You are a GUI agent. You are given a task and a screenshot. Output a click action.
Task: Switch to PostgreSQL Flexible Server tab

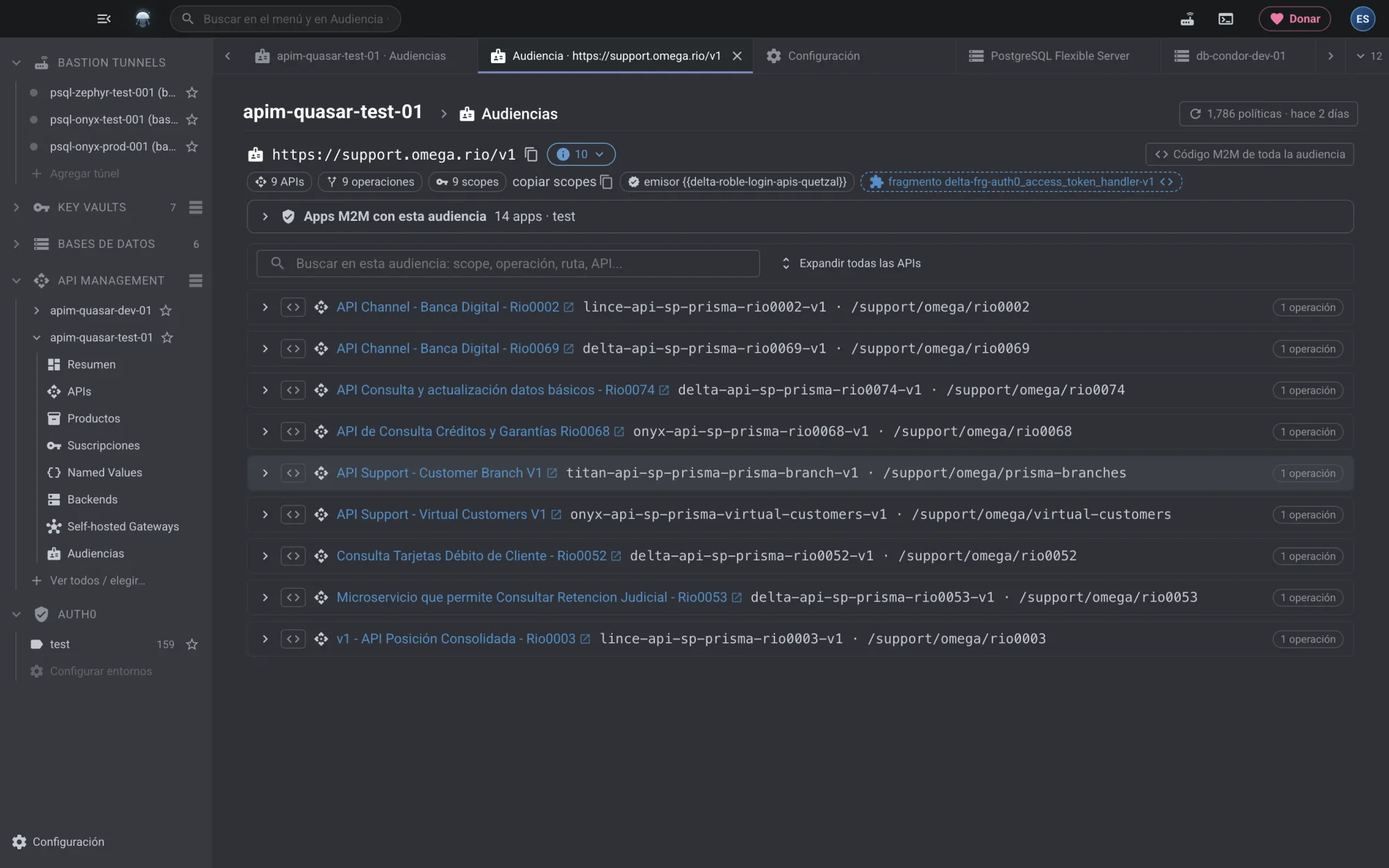1049,56
